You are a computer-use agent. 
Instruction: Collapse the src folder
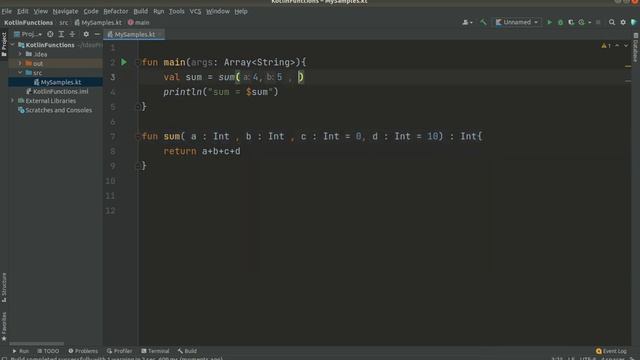[x=20, y=73]
